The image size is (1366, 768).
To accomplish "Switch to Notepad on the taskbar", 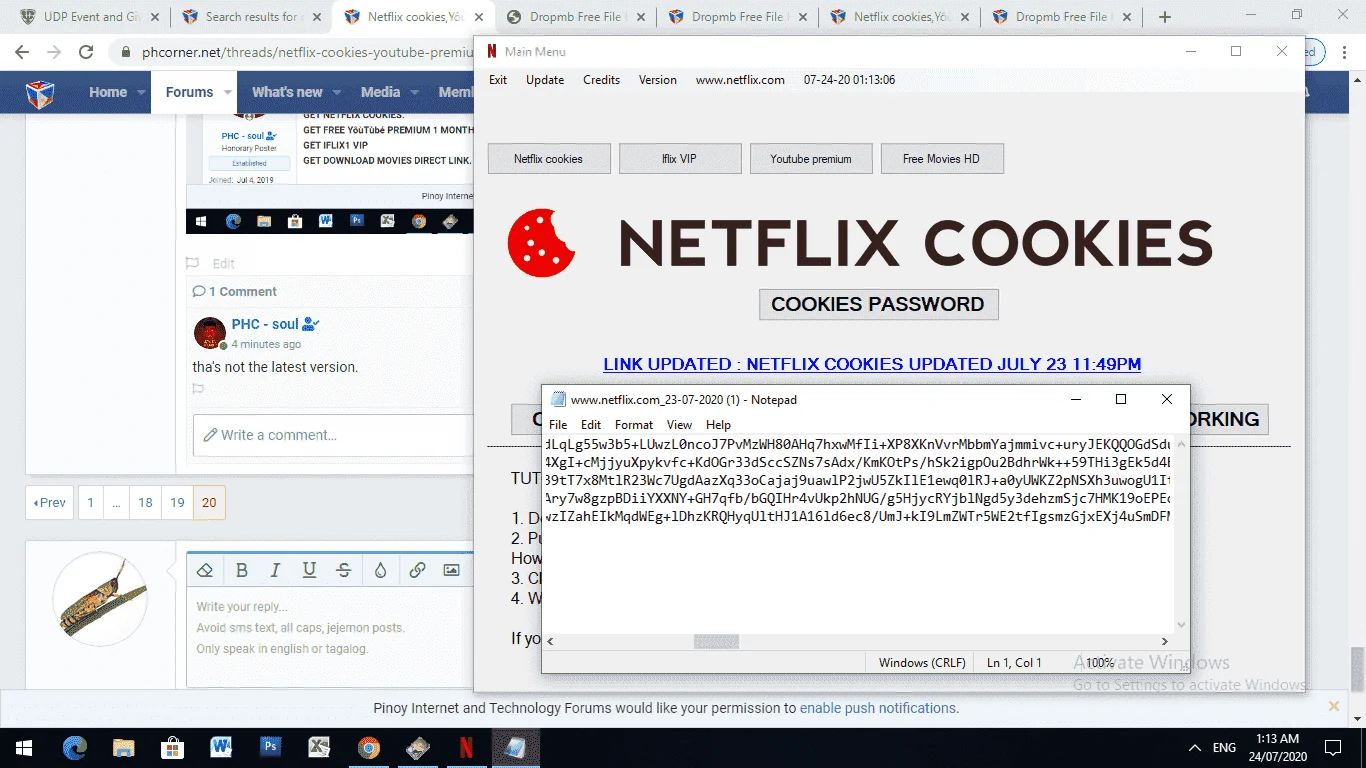I will (x=515, y=747).
